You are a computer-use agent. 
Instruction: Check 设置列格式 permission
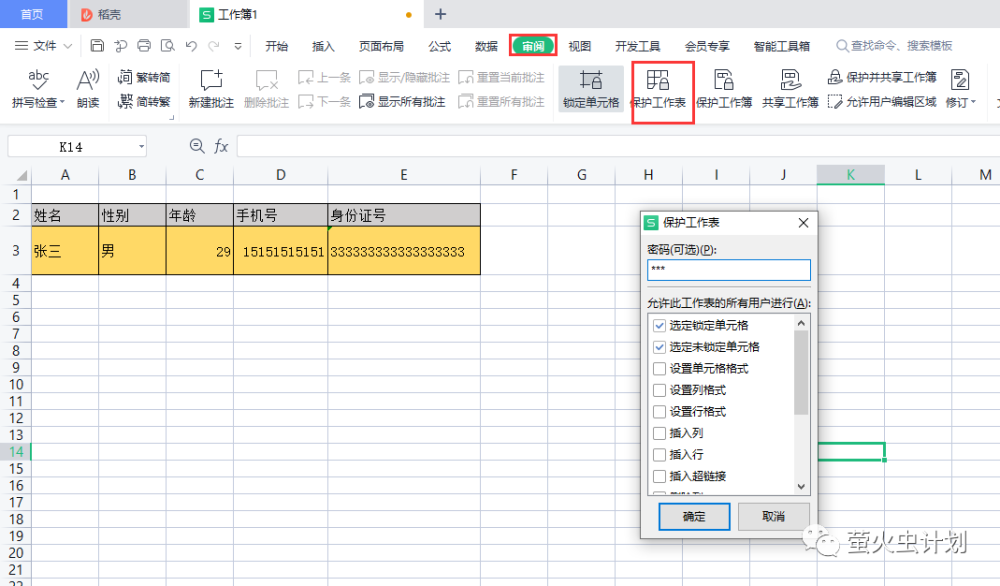click(x=659, y=390)
